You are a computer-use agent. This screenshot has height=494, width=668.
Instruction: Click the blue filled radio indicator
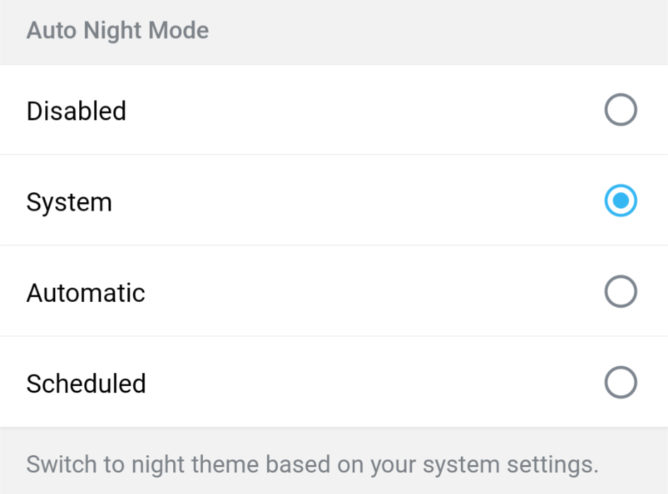pos(620,201)
